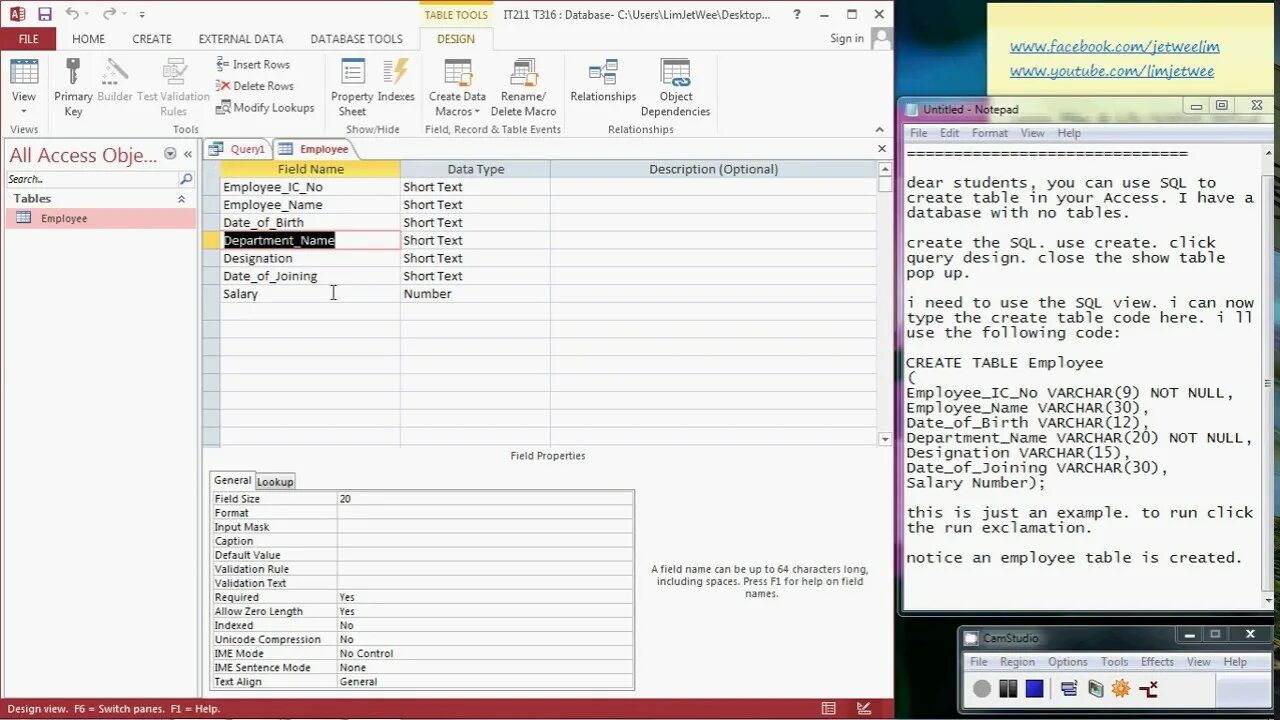
Task: Open the Relationships window
Action: coord(603,80)
